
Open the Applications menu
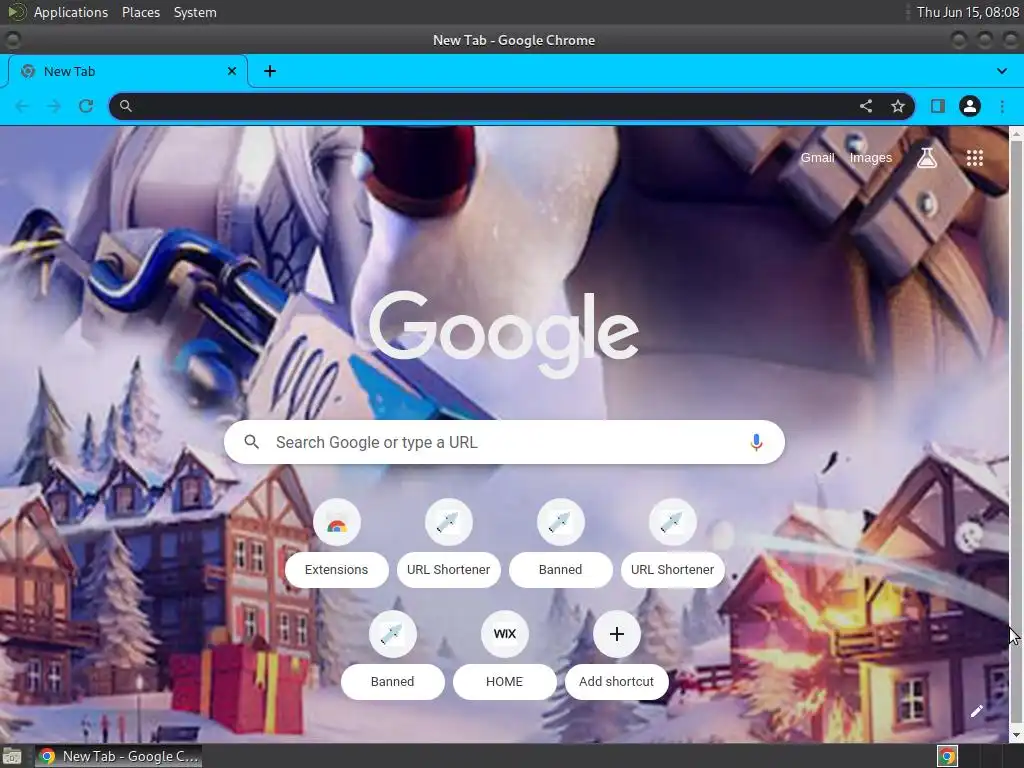pyautogui.click(x=71, y=12)
